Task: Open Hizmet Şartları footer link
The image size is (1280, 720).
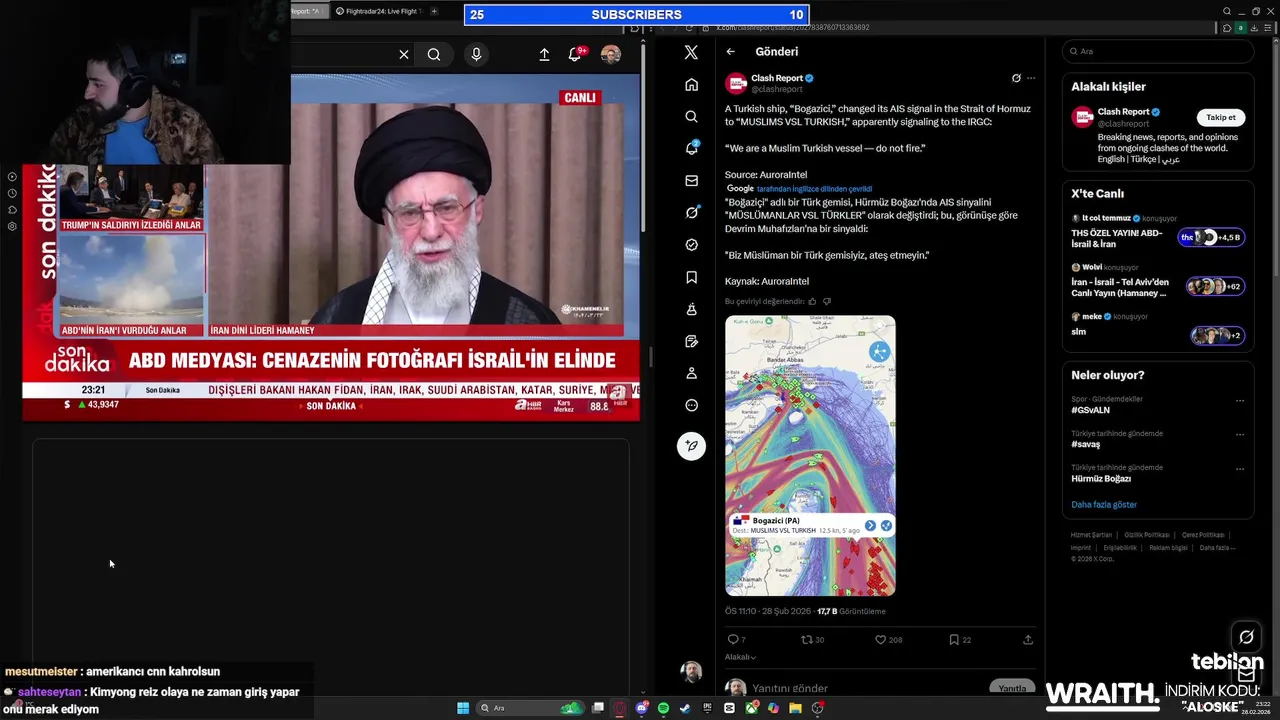Action: pos(1091,535)
